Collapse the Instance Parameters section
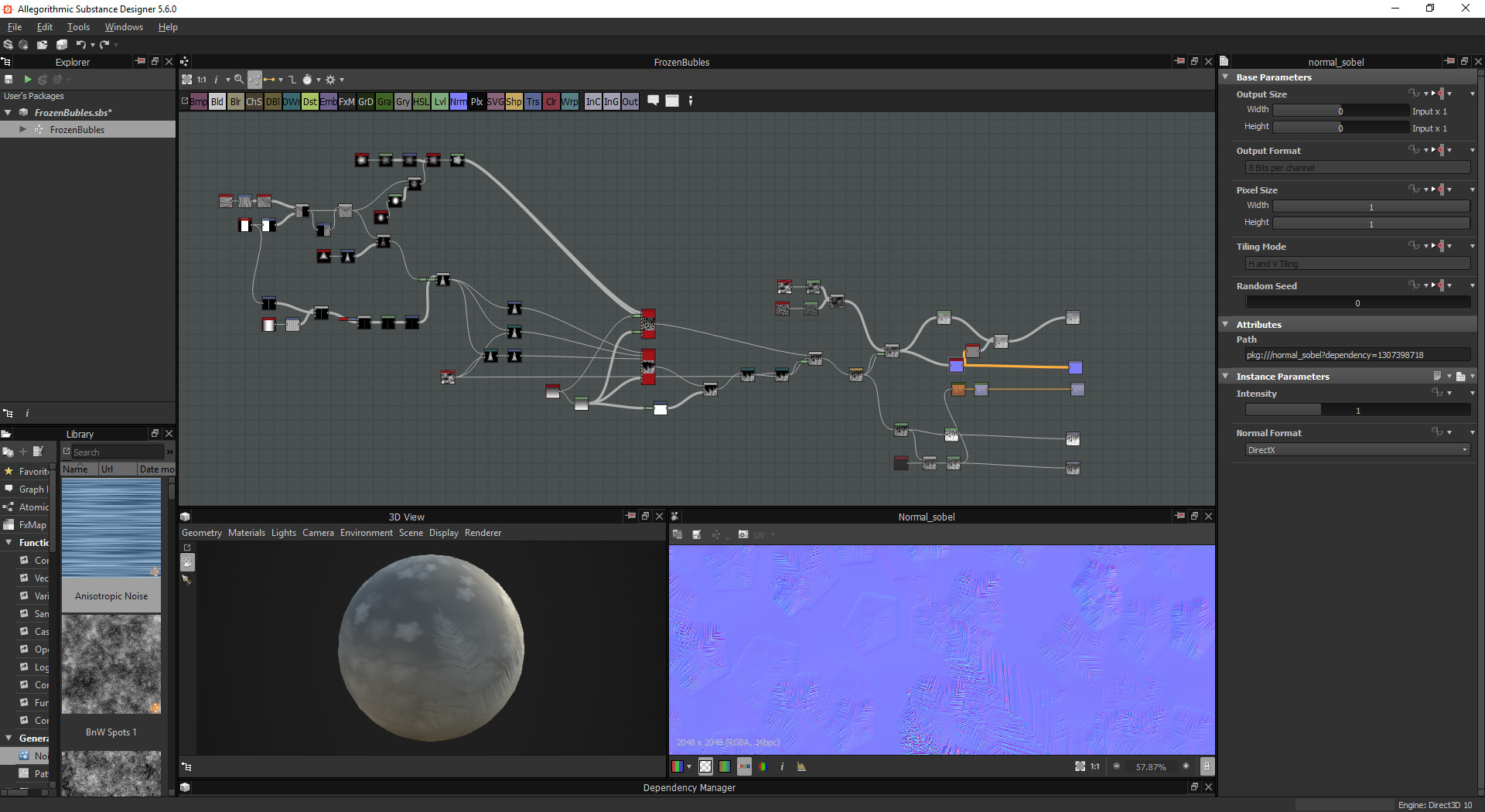 coord(1226,377)
